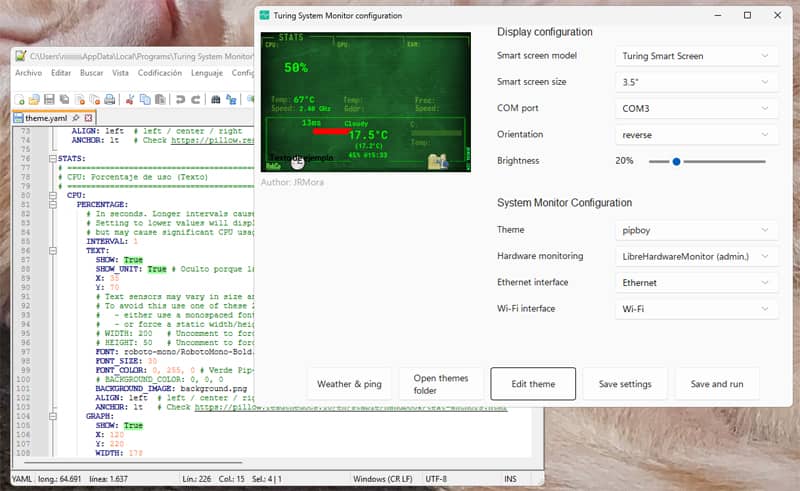Open the Lenguaje menu
800x491 pixels.
click(207, 73)
